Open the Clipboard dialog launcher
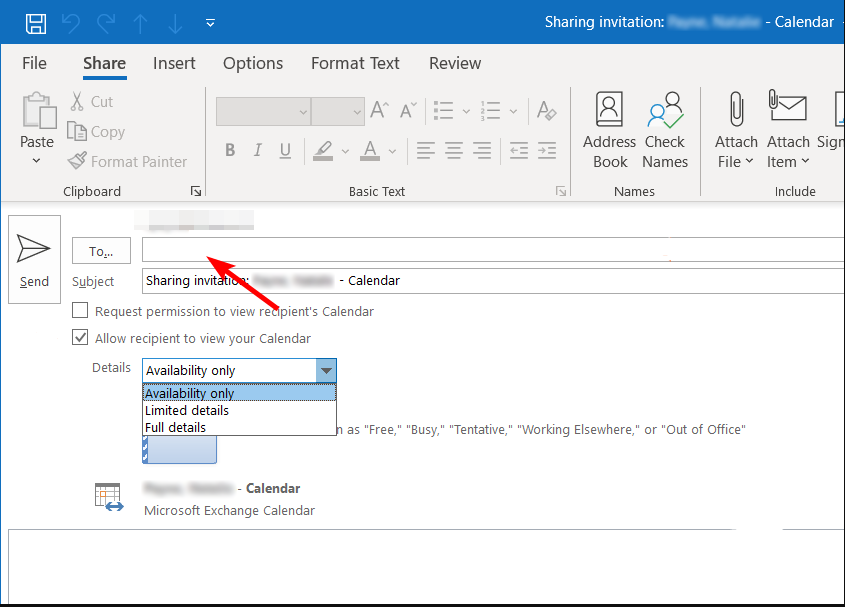This screenshot has height=607, width=845. tap(196, 191)
